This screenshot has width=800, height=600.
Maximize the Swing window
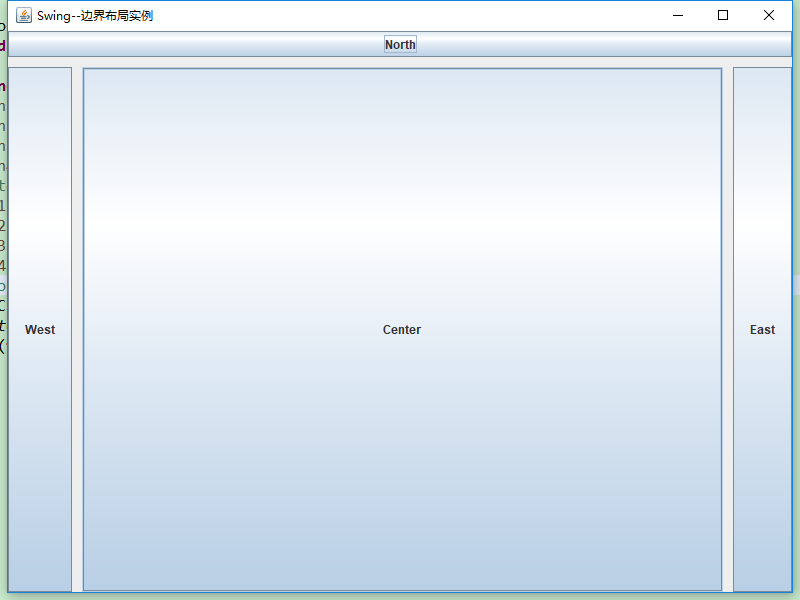click(723, 15)
